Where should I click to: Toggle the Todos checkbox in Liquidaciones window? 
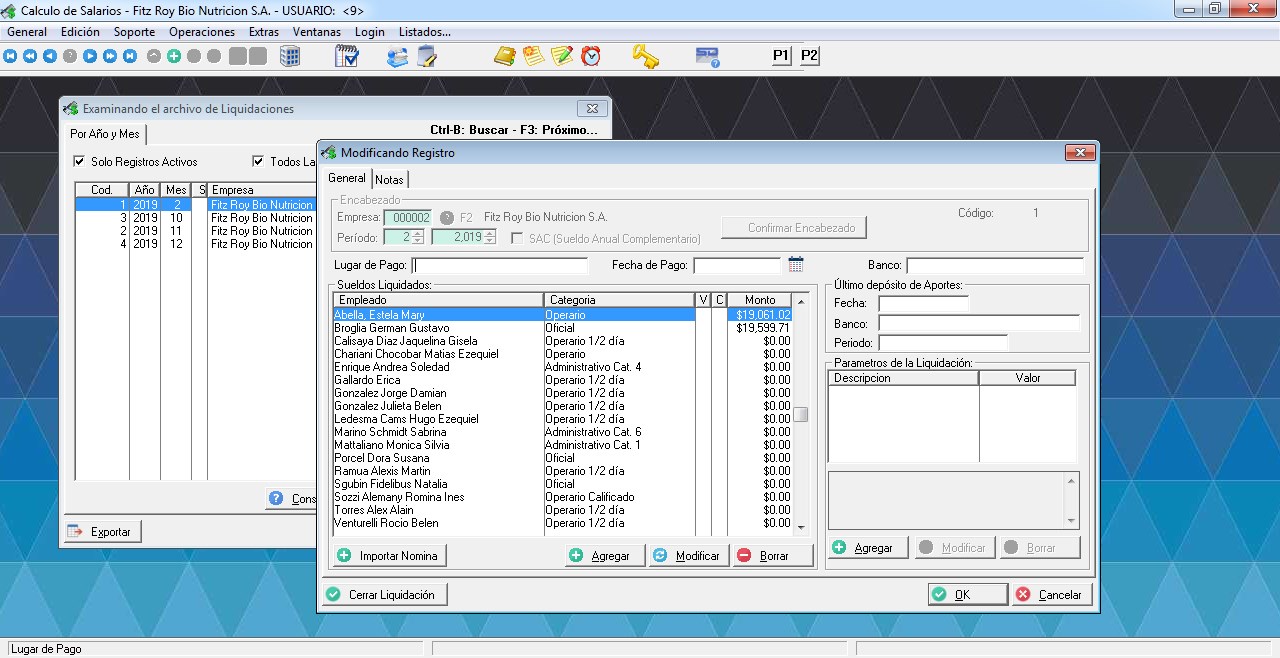[x=258, y=162]
